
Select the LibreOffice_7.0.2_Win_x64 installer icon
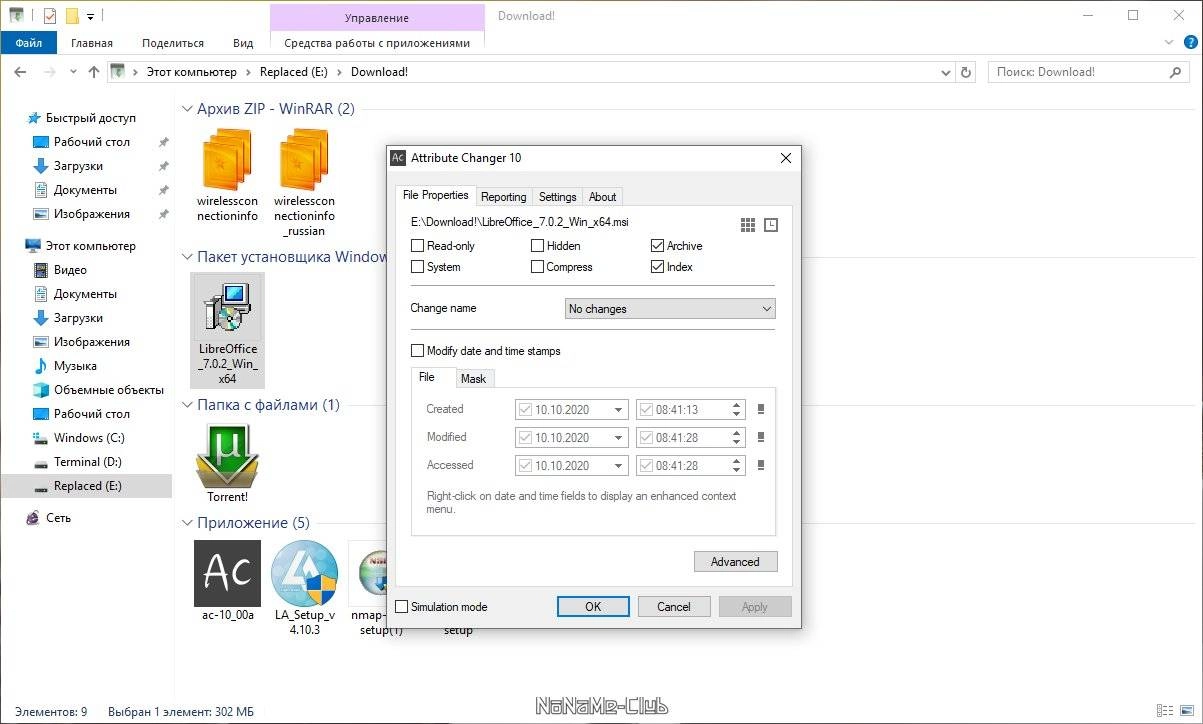tap(227, 308)
